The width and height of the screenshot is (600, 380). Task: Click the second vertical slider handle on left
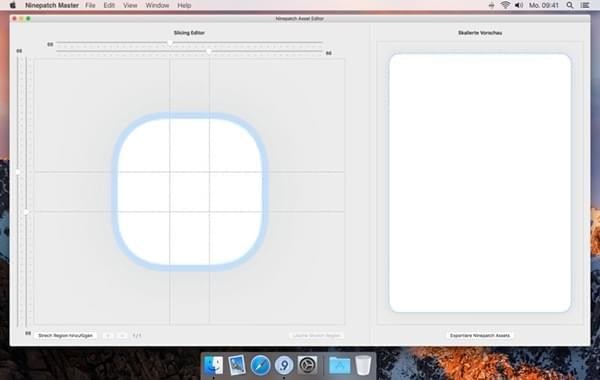point(26,212)
